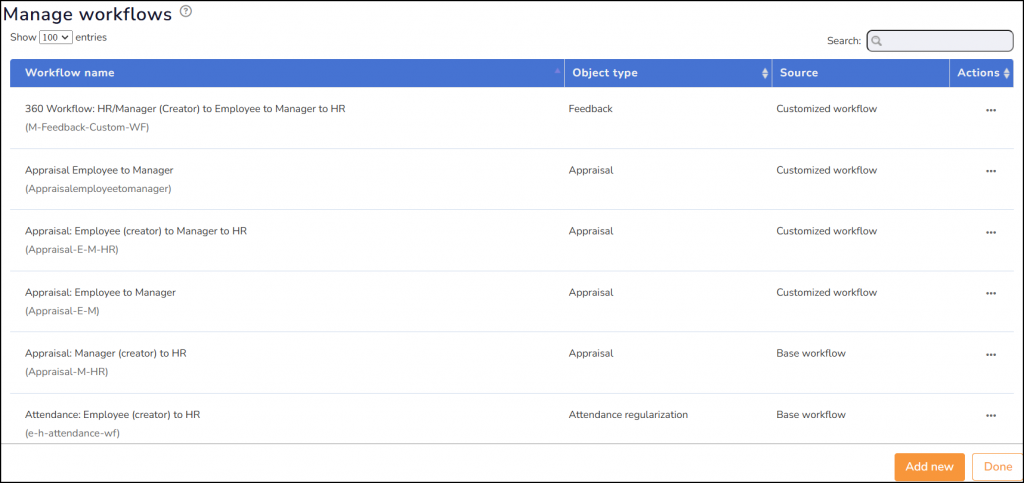Open actions menu for 360 Workflow row
Viewport: 1024px width, 483px height.
pos(991,110)
